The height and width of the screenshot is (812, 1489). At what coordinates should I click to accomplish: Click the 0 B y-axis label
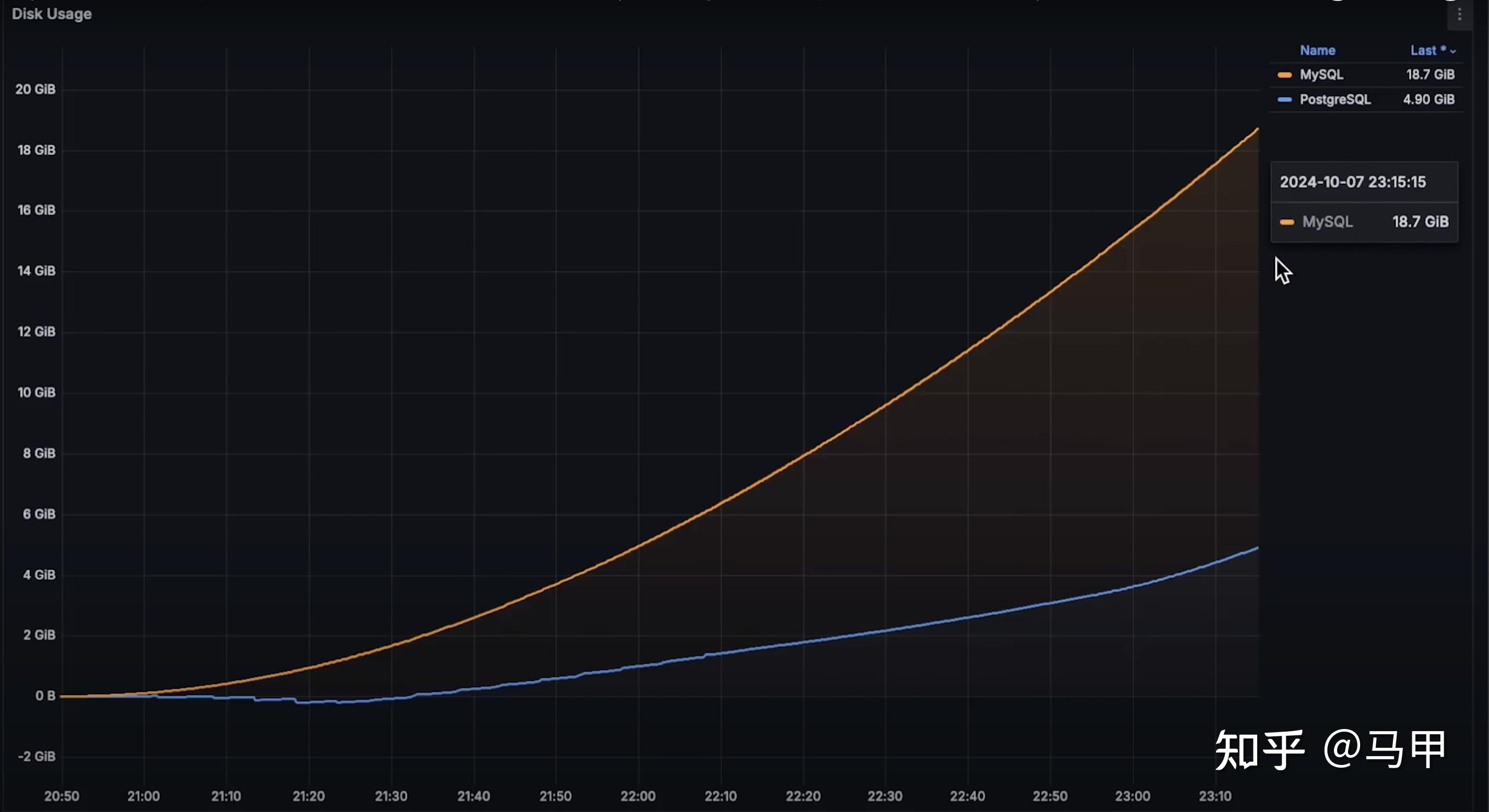[45, 696]
